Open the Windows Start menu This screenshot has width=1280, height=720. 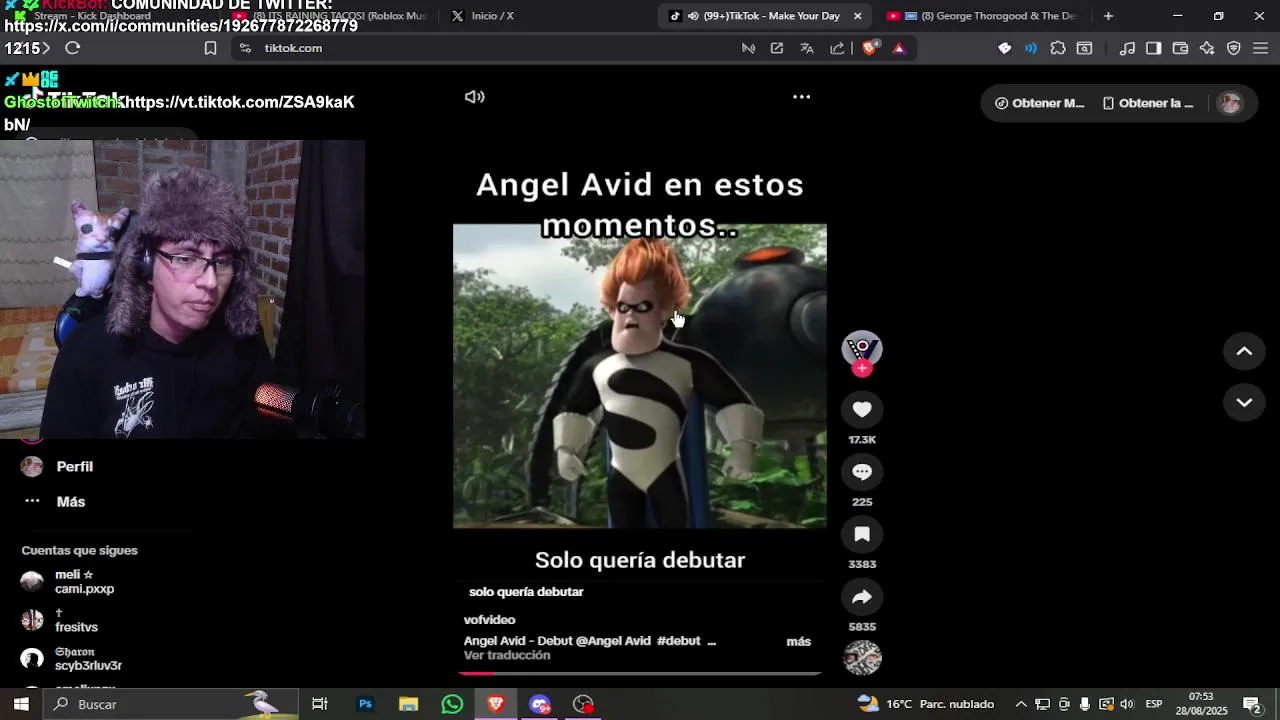[21, 704]
